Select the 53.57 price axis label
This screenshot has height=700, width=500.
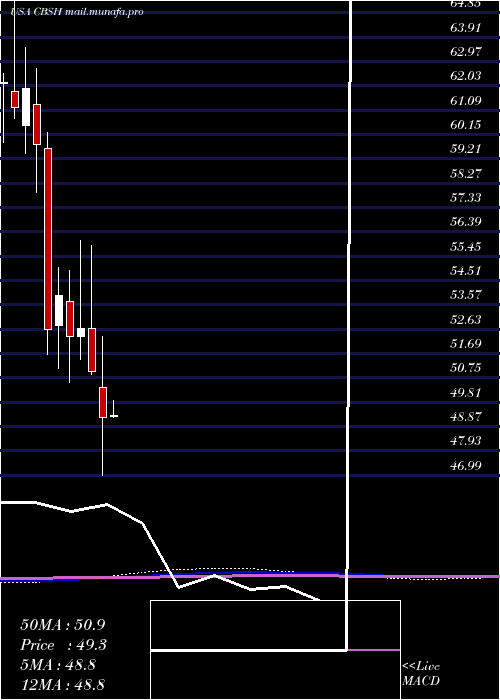(x=467, y=294)
